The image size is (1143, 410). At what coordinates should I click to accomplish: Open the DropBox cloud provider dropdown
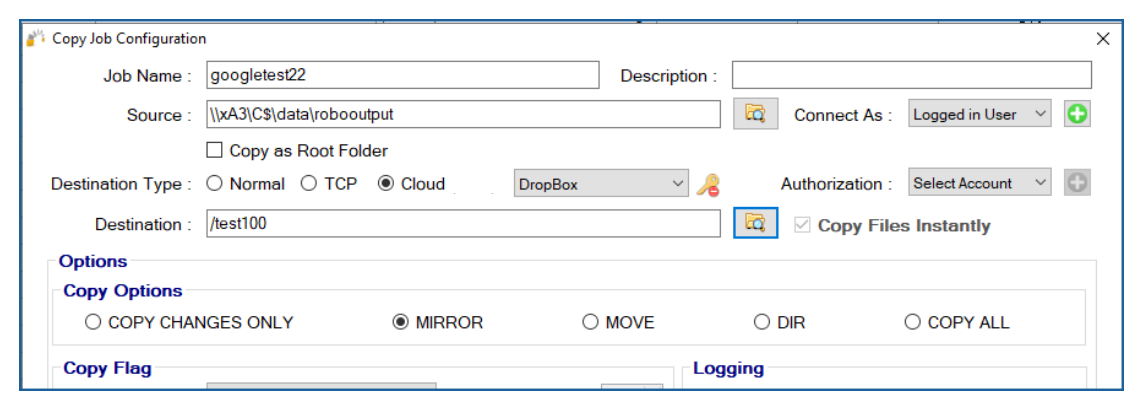pos(601,184)
